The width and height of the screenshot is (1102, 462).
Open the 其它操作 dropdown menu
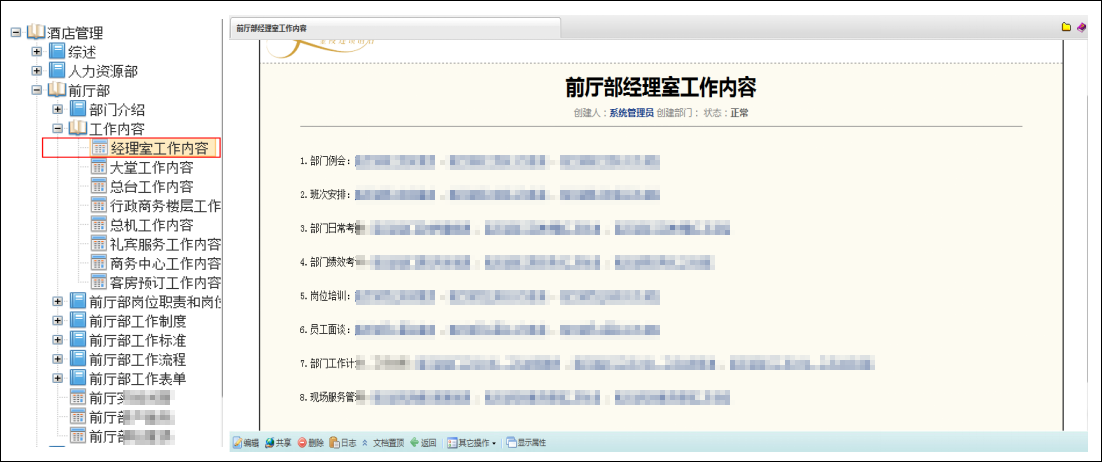471,442
